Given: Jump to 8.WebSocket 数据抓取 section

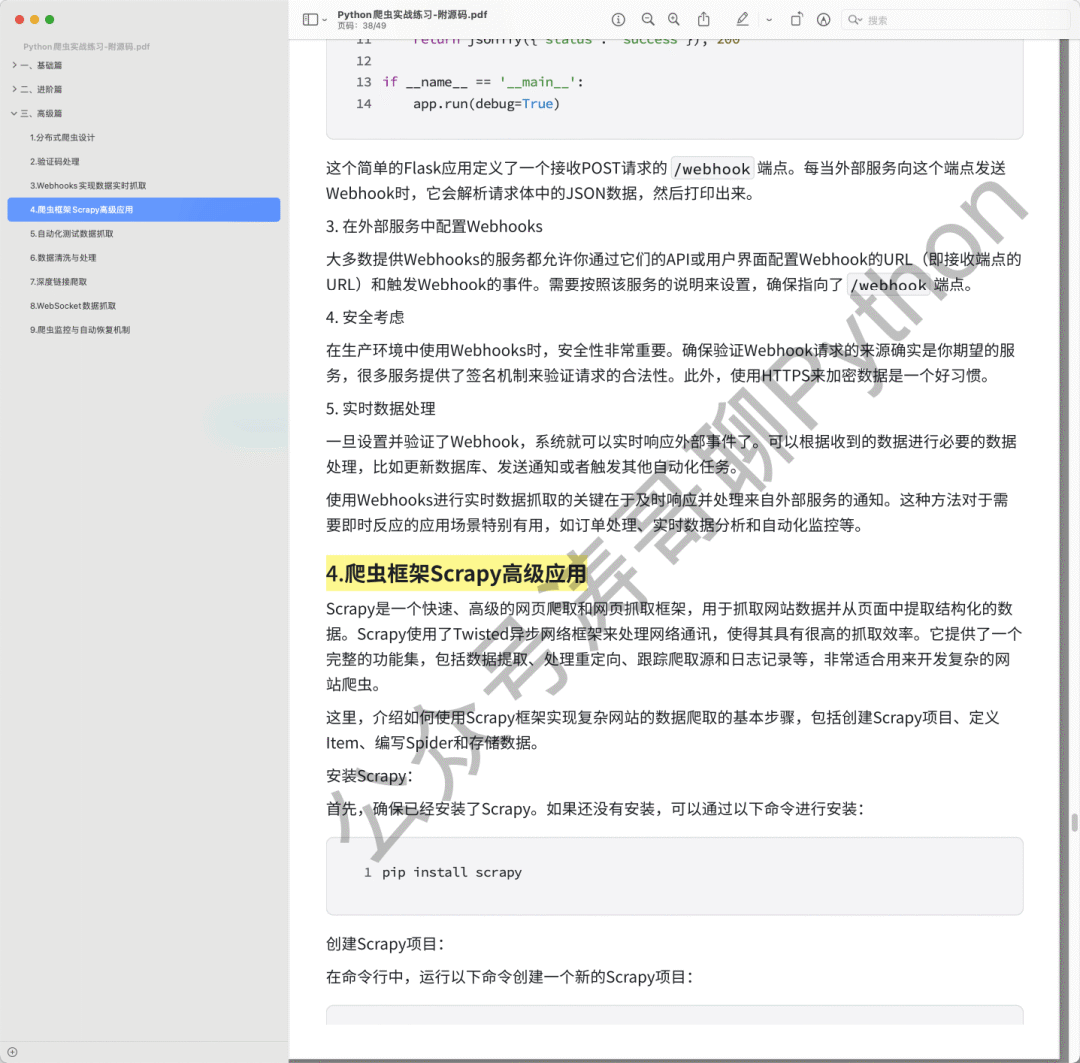Looking at the screenshot, I should tap(73, 306).
